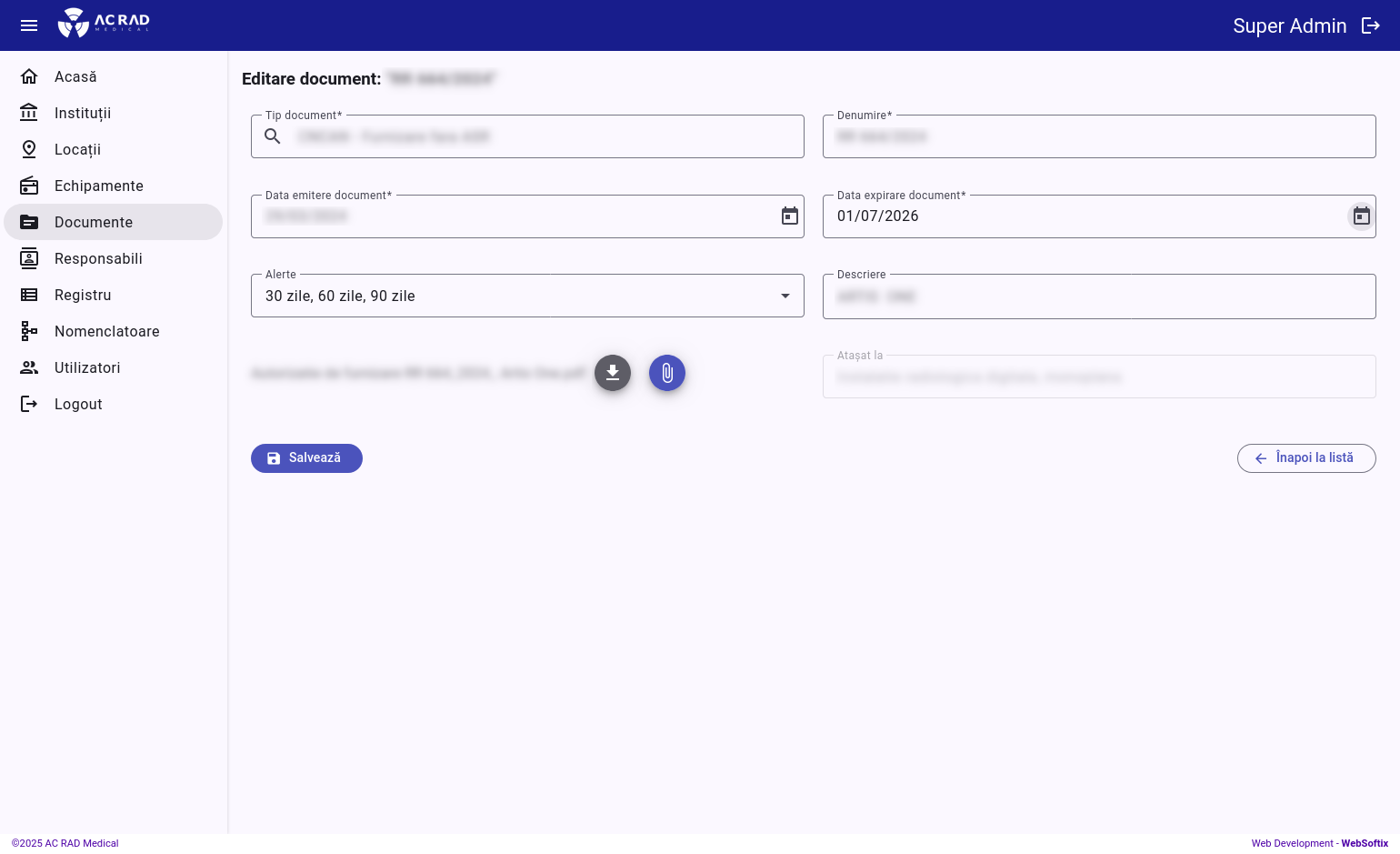Go to Echipamente in sidebar
Image resolution: width=1400 pixels, height=854 pixels.
[x=98, y=186]
